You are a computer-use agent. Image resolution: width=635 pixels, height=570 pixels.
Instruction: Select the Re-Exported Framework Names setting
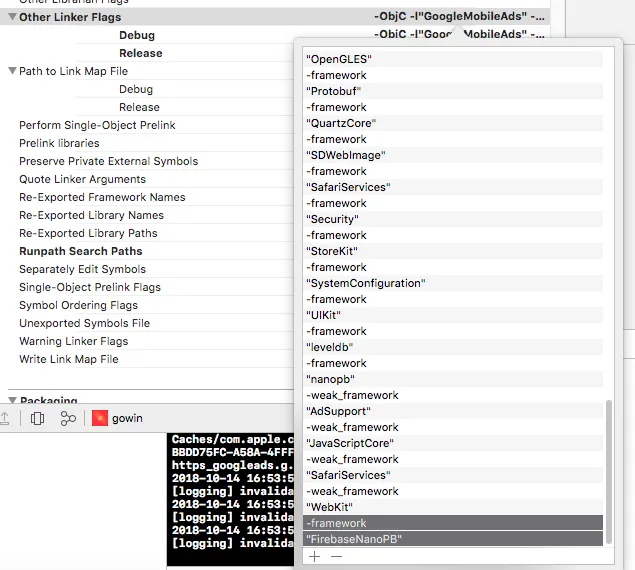point(102,197)
